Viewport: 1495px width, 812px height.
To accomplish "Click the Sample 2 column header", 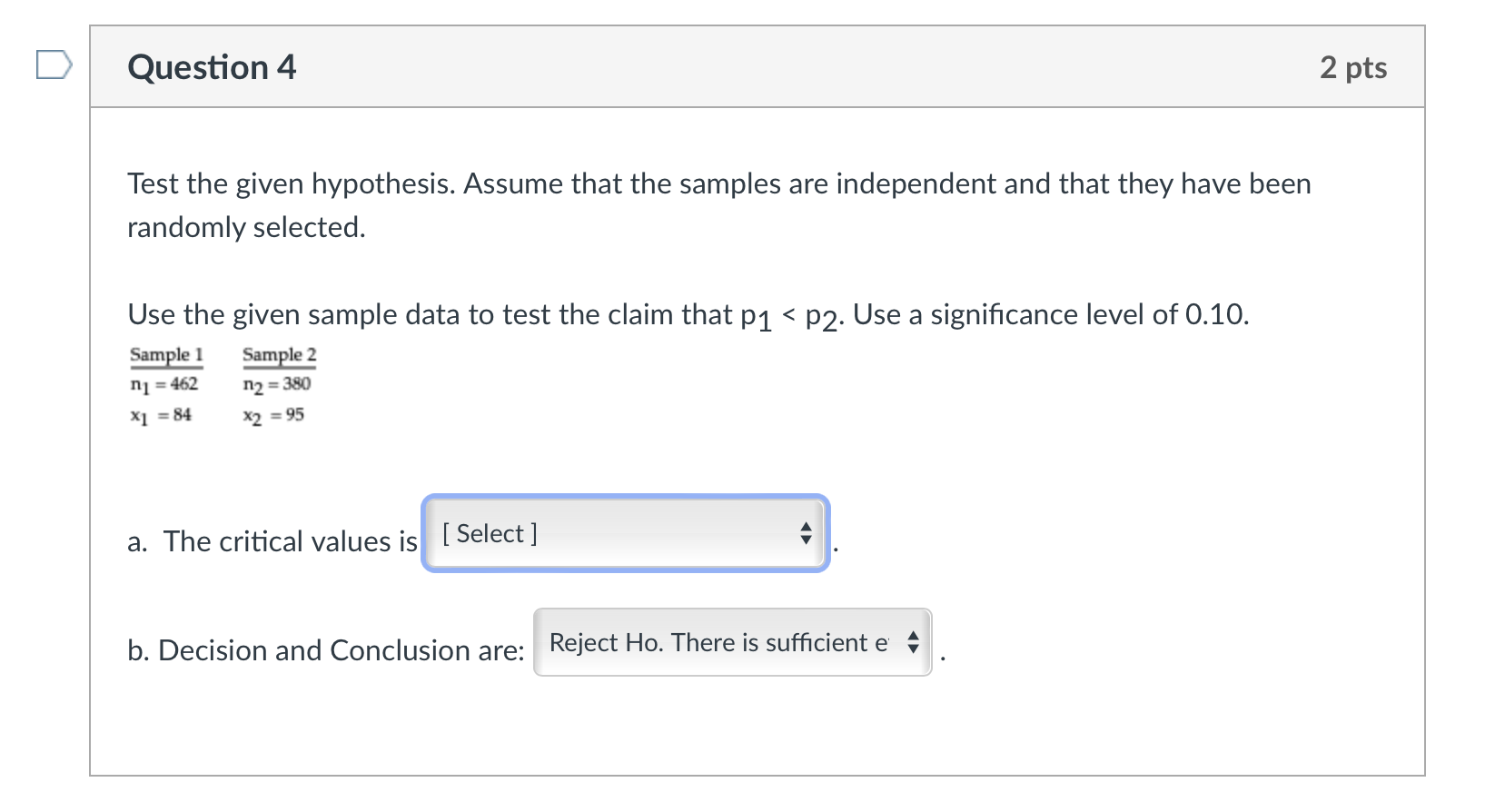I will (279, 354).
